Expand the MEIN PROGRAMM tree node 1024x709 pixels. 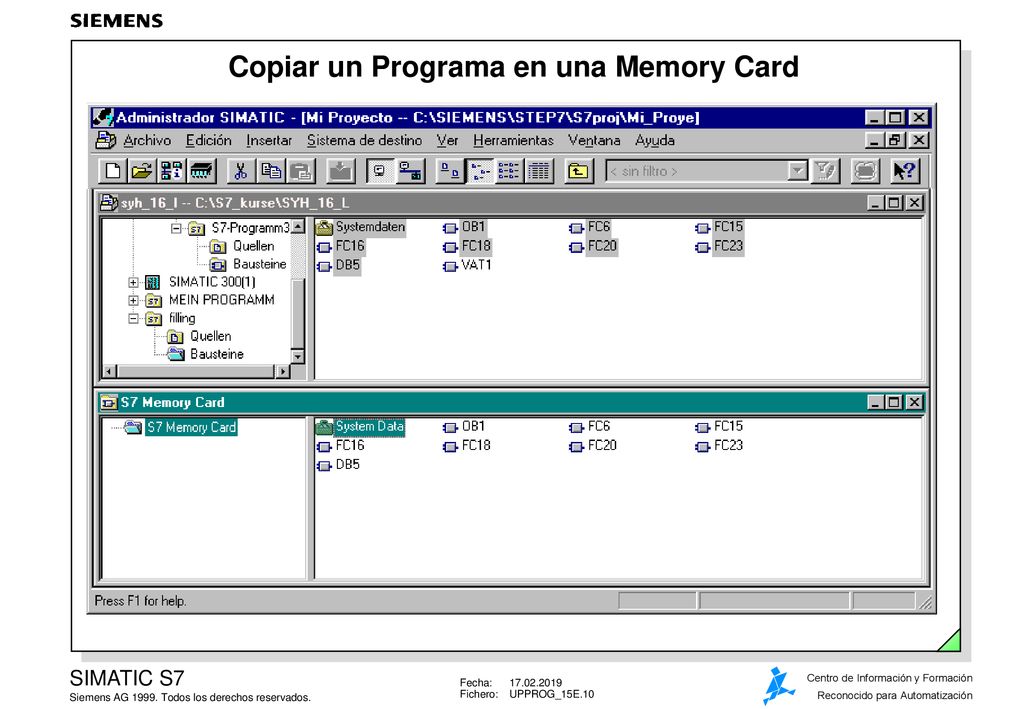[x=133, y=301]
